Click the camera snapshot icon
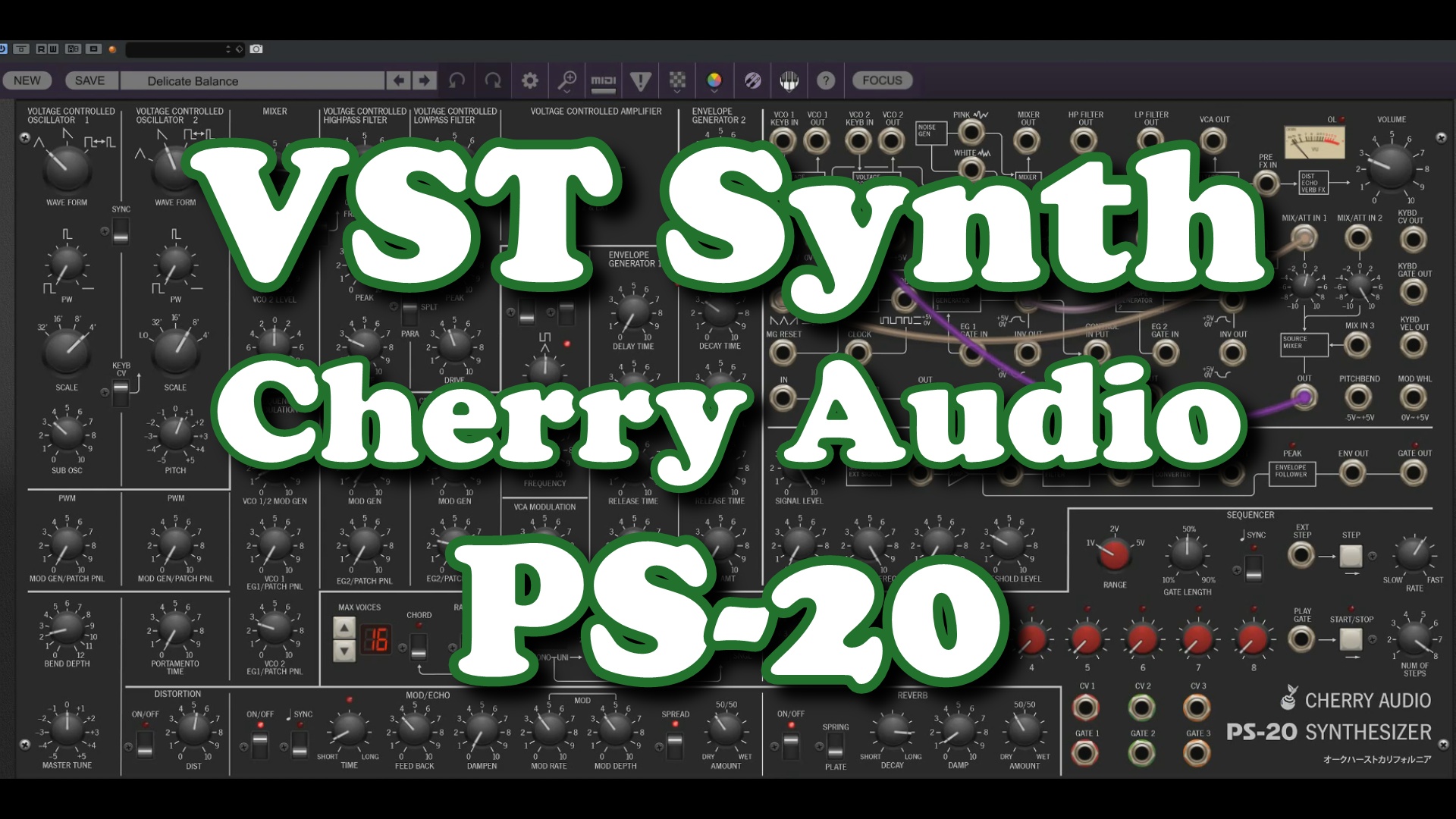 coord(256,49)
